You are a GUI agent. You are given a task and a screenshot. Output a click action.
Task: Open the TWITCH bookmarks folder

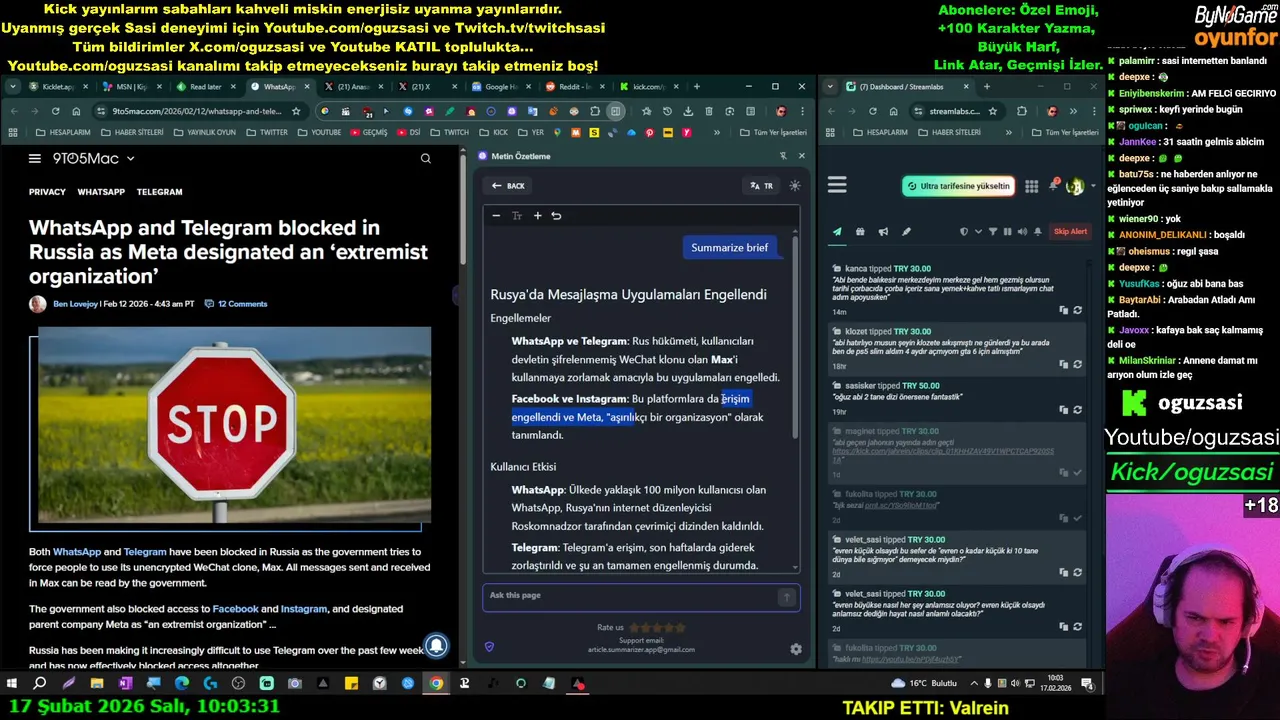(x=449, y=132)
